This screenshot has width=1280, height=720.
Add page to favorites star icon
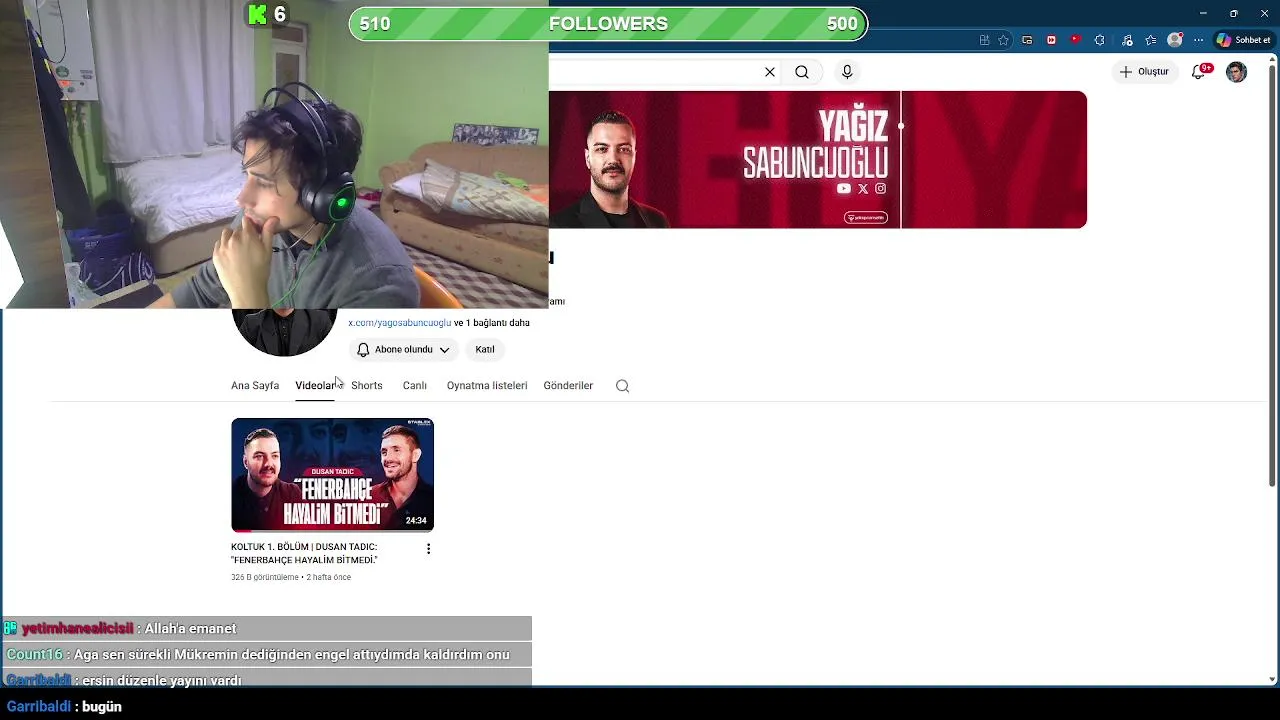pos(1004,40)
